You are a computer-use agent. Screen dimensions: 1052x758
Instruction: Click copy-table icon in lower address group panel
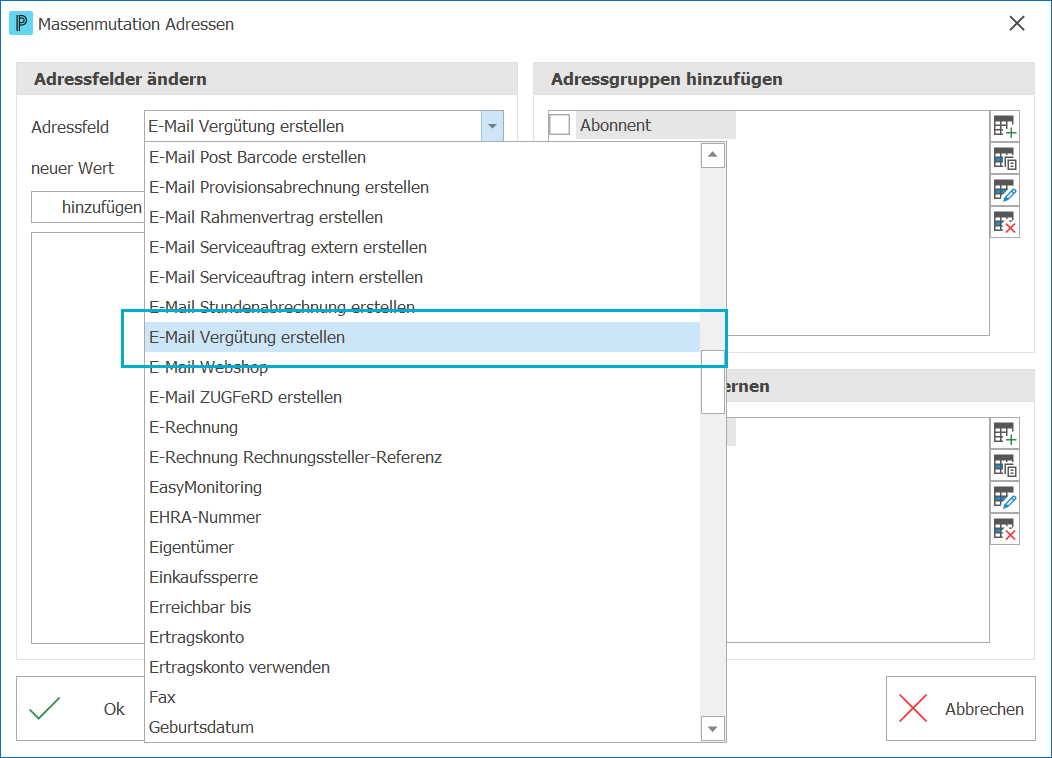pos(1005,466)
